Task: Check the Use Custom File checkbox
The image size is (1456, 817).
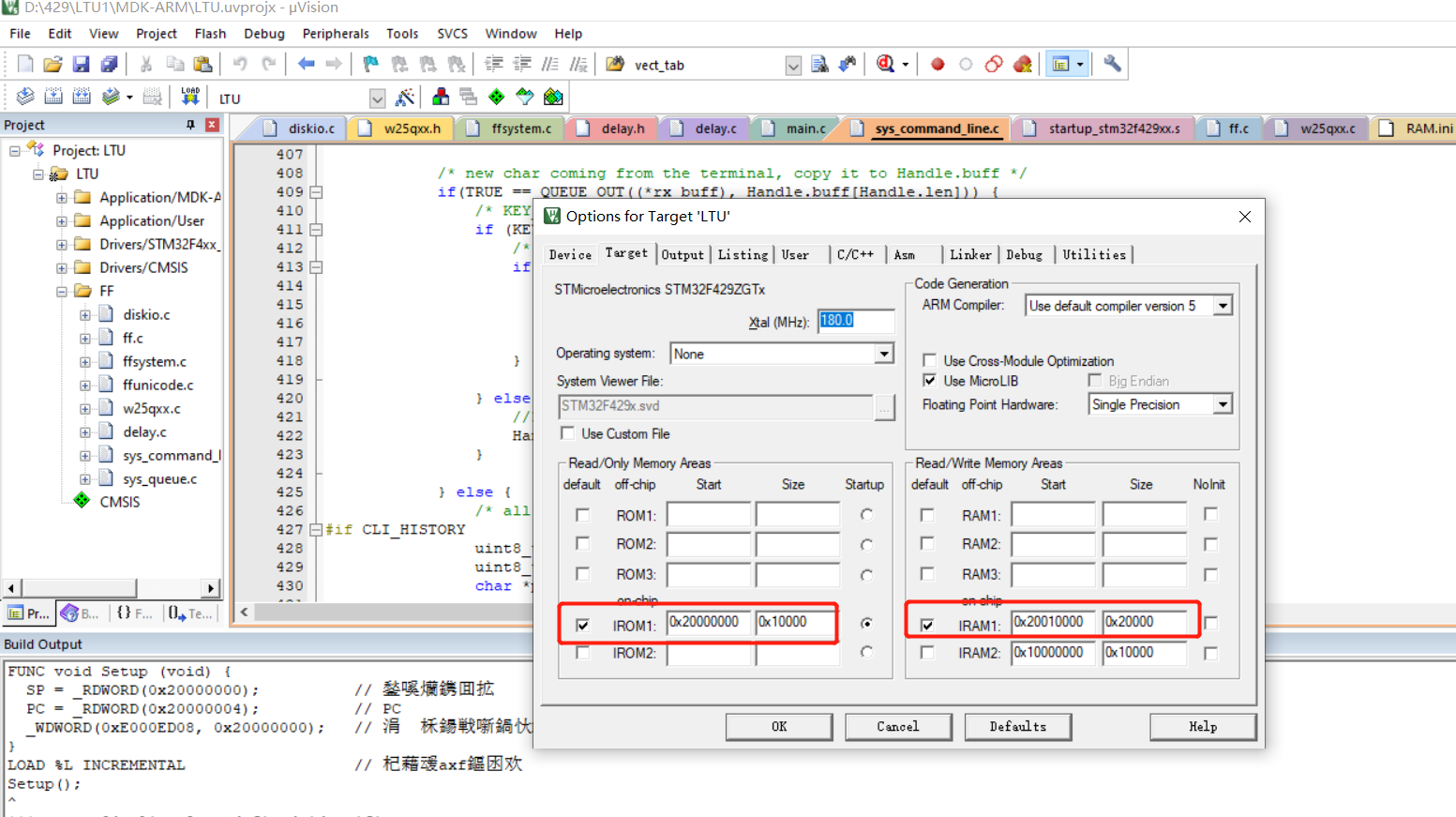Action: point(567,432)
